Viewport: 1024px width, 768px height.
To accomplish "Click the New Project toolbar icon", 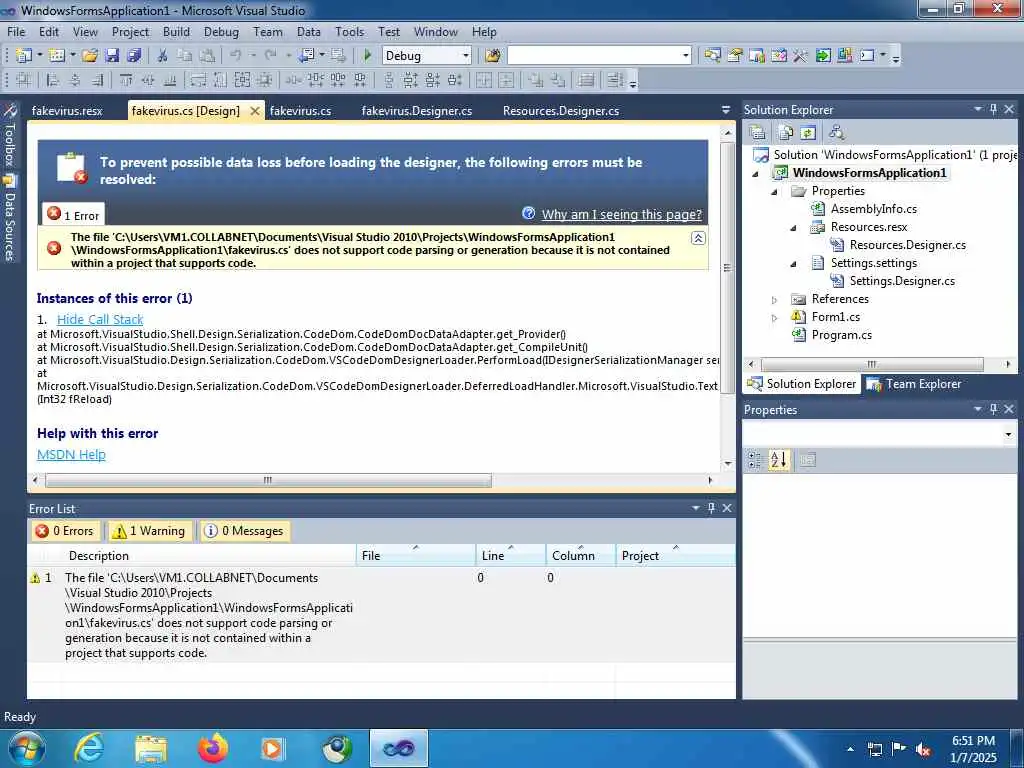I will pyautogui.click(x=24, y=56).
